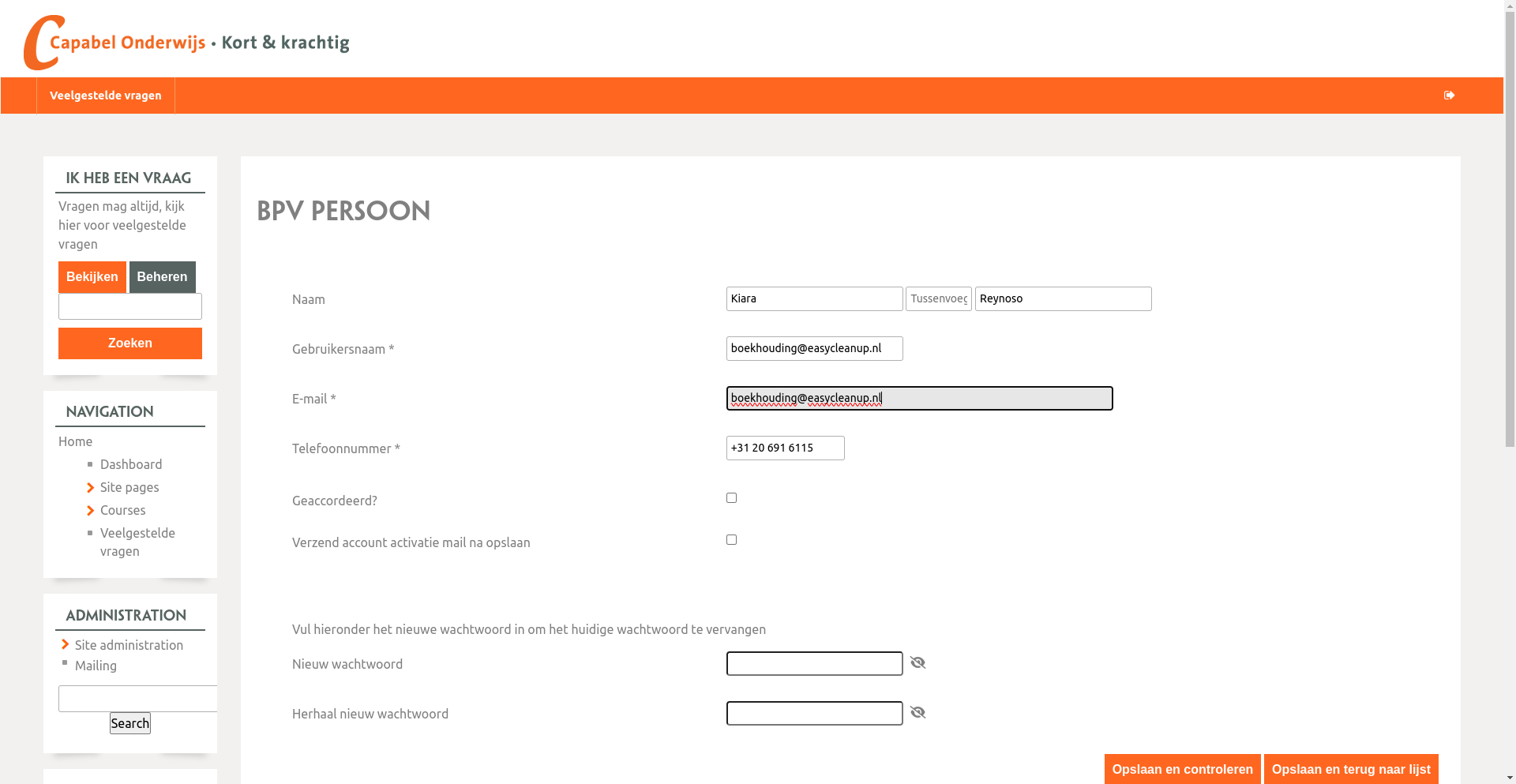
Task: Open Capabel Onderwijs logo home link
Action: tap(186, 43)
